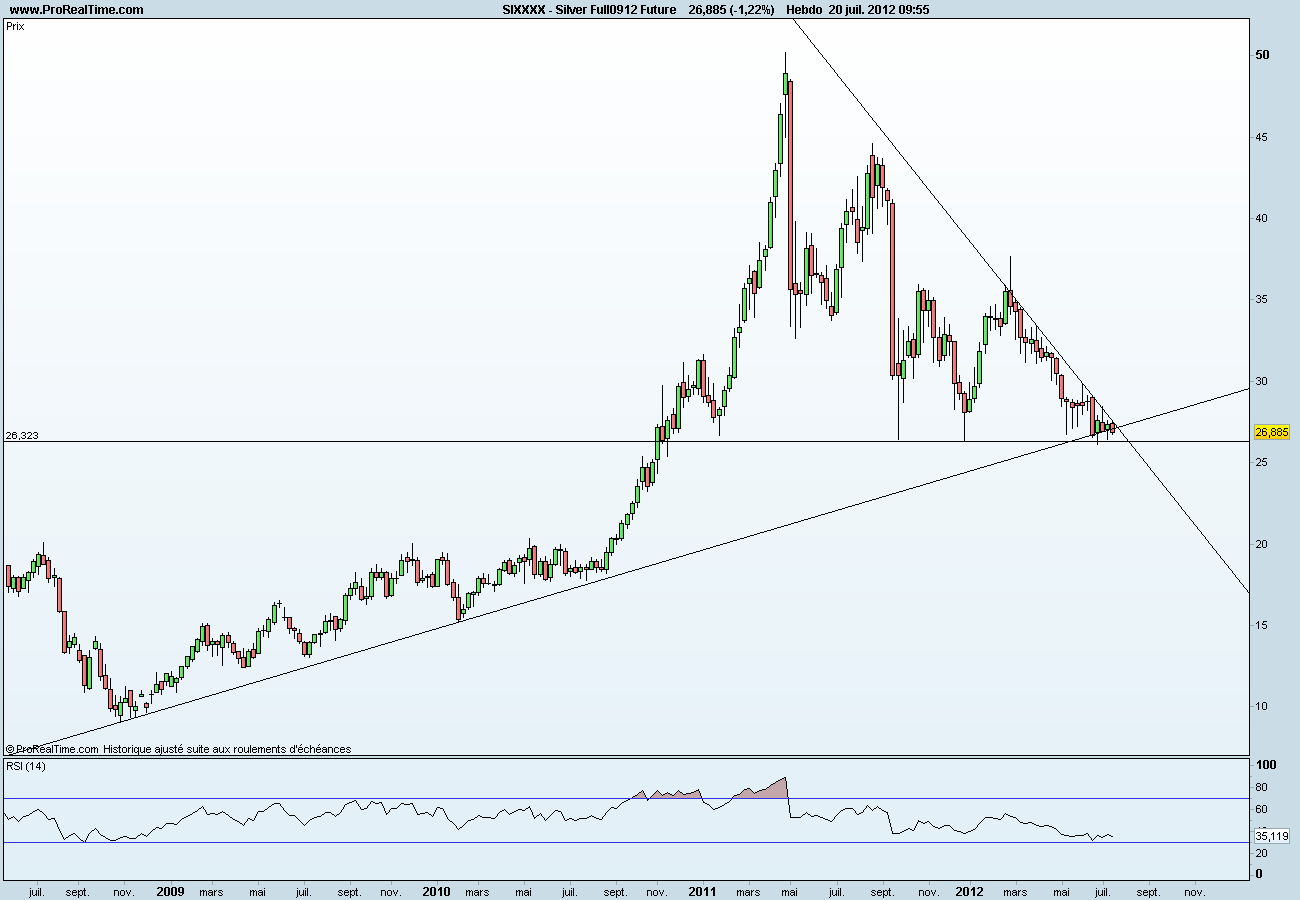Select the 2010 year marker on time axis
This screenshot has height=900, width=1300.
[x=436, y=891]
